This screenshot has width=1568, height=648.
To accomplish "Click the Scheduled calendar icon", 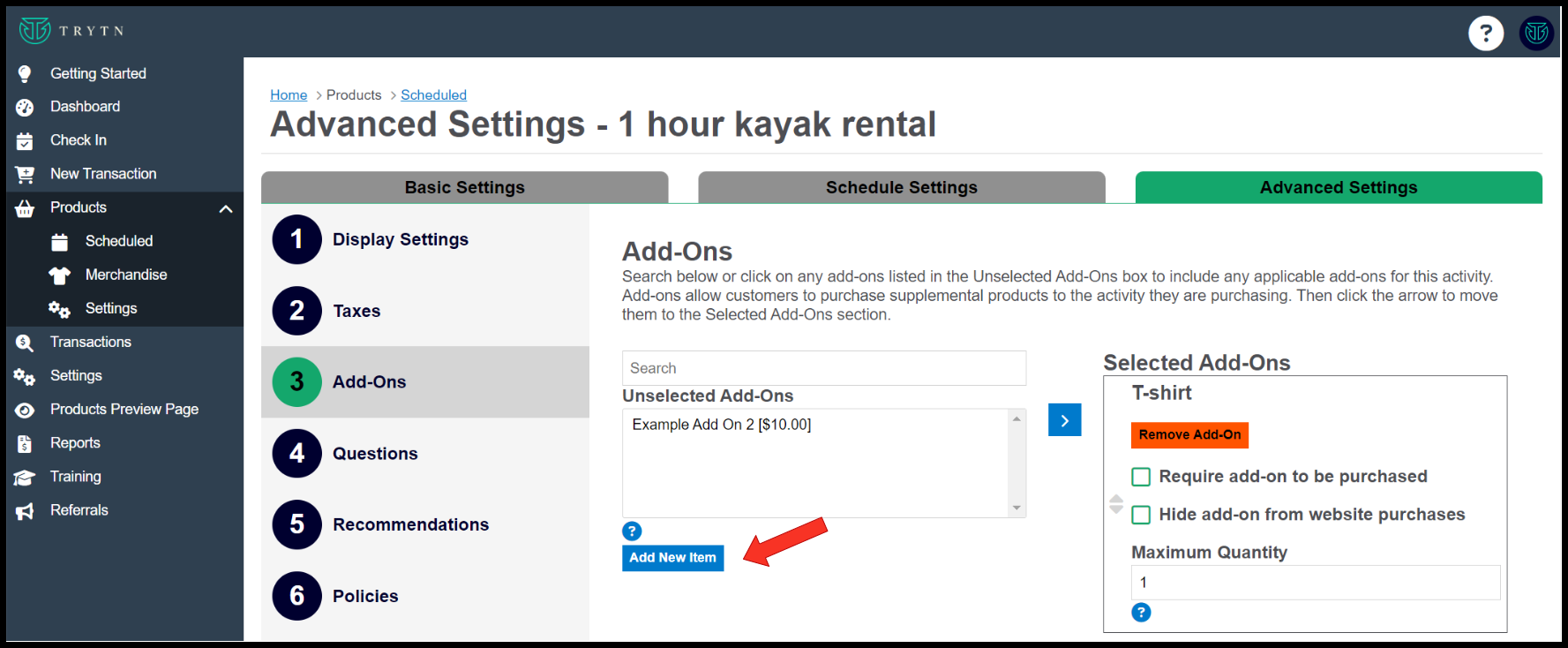I will coord(59,242).
